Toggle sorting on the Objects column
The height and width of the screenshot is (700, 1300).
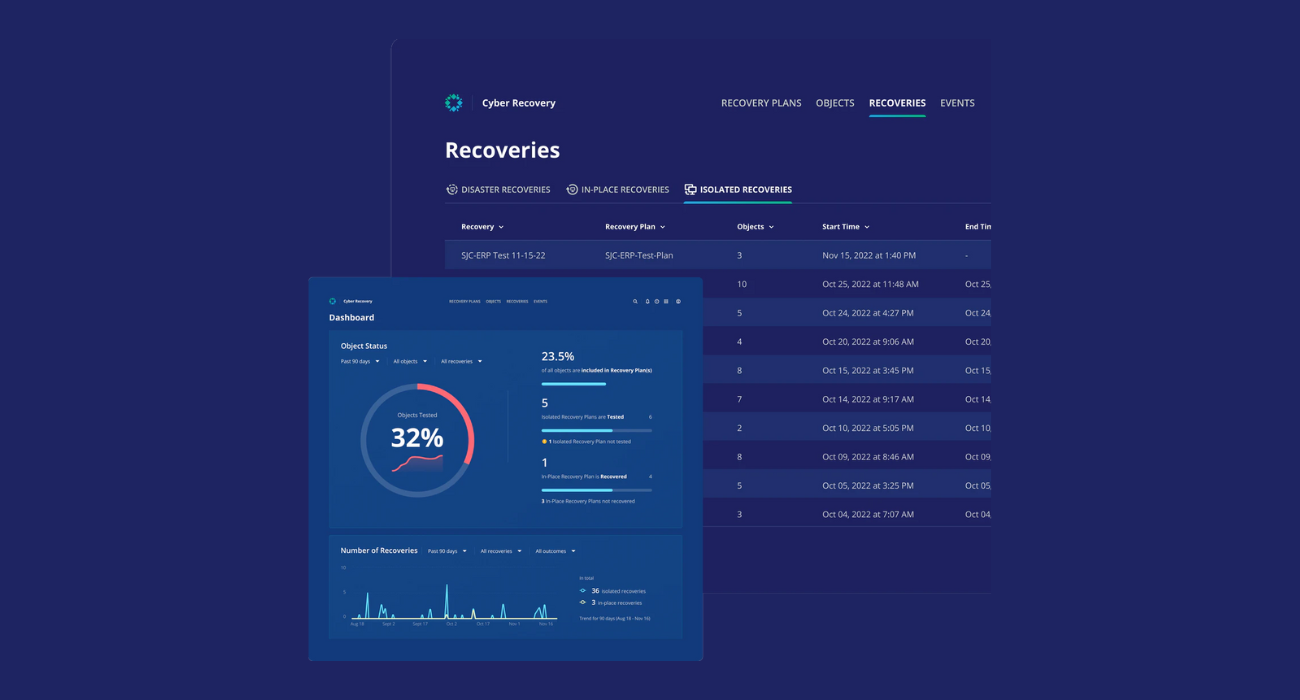pyautogui.click(x=770, y=226)
